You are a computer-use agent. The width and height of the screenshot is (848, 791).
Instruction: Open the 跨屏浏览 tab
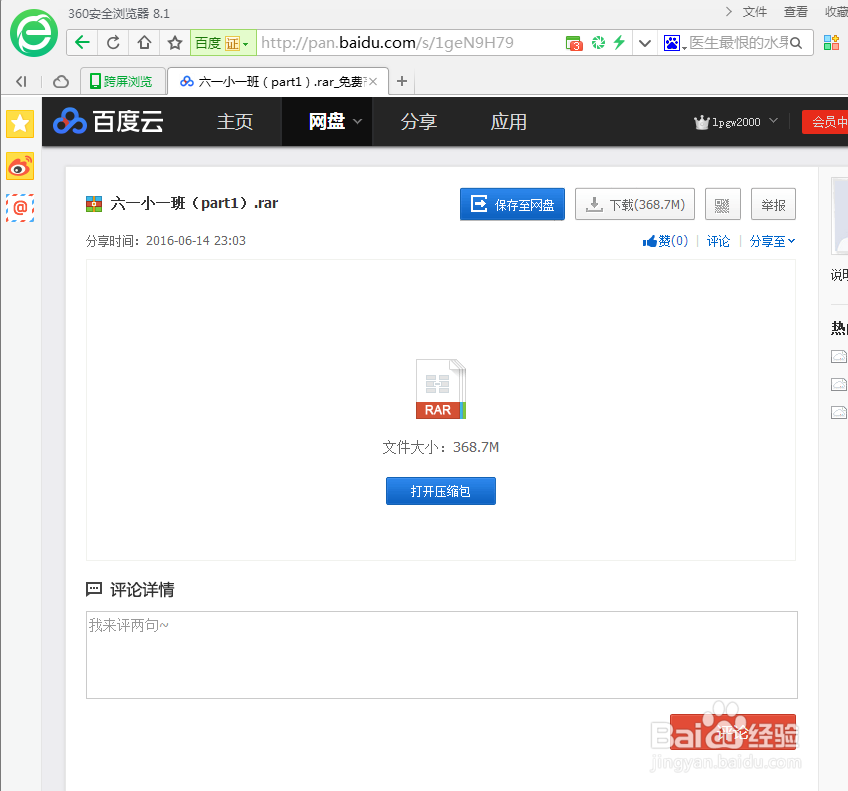[x=123, y=81]
